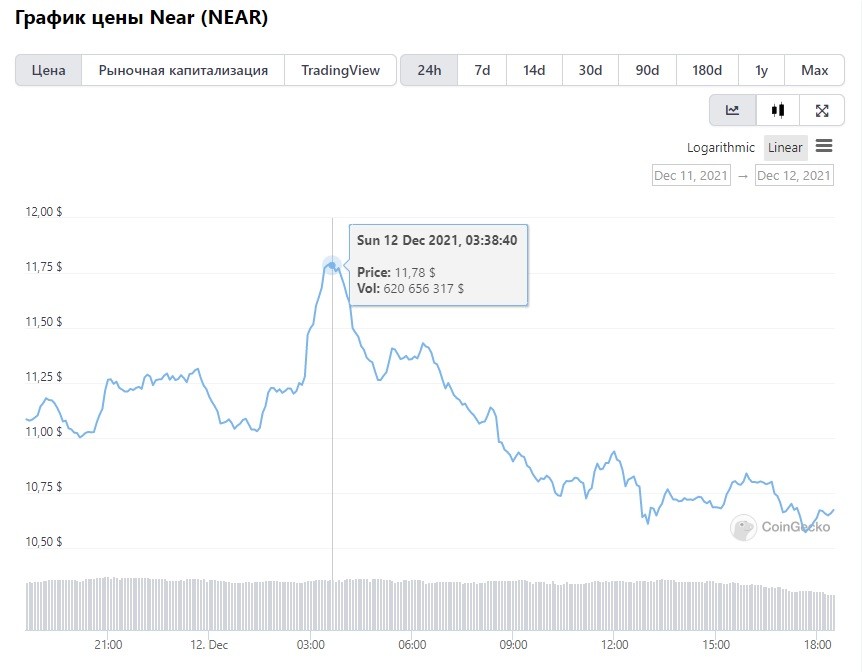Open the Dec 12, 2021 end date picker

tap(794, 175)
